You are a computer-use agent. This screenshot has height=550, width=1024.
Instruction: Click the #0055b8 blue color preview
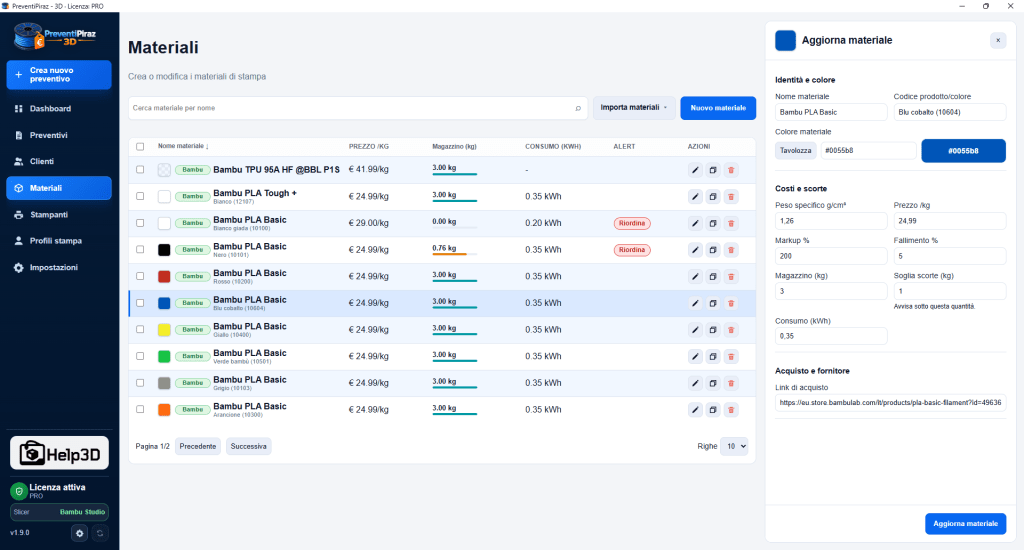coord(963,151)
